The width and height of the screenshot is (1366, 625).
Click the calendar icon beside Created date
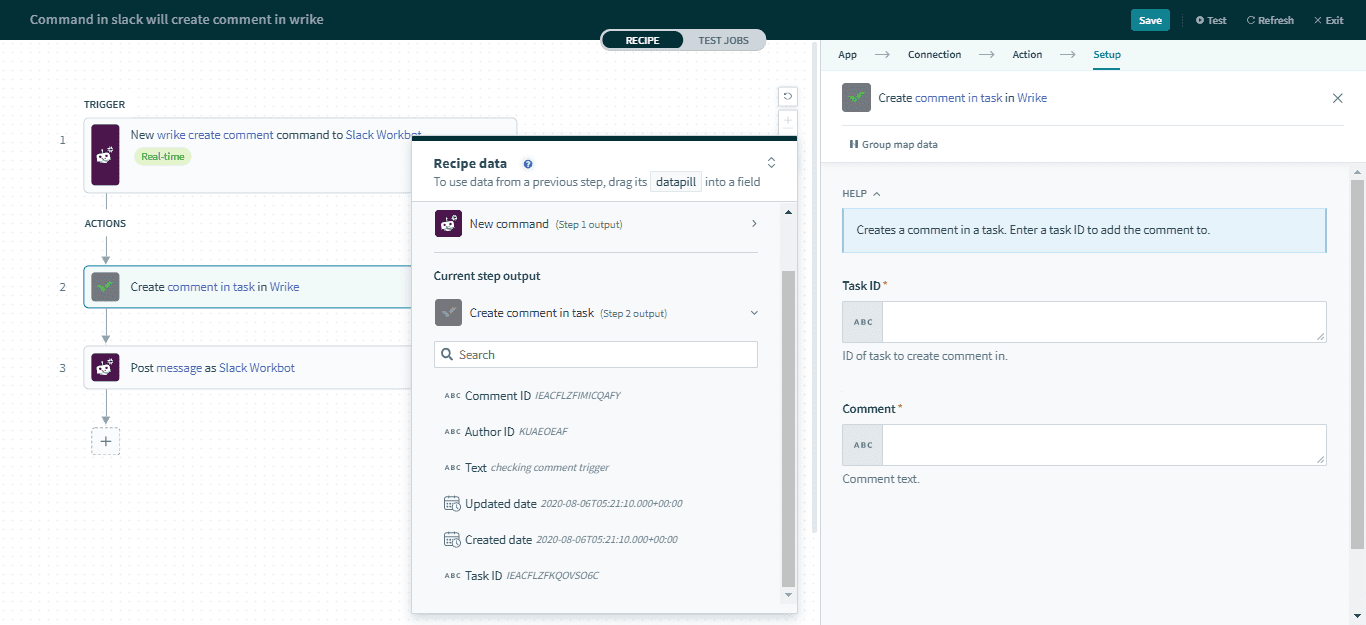coord(451,539)
